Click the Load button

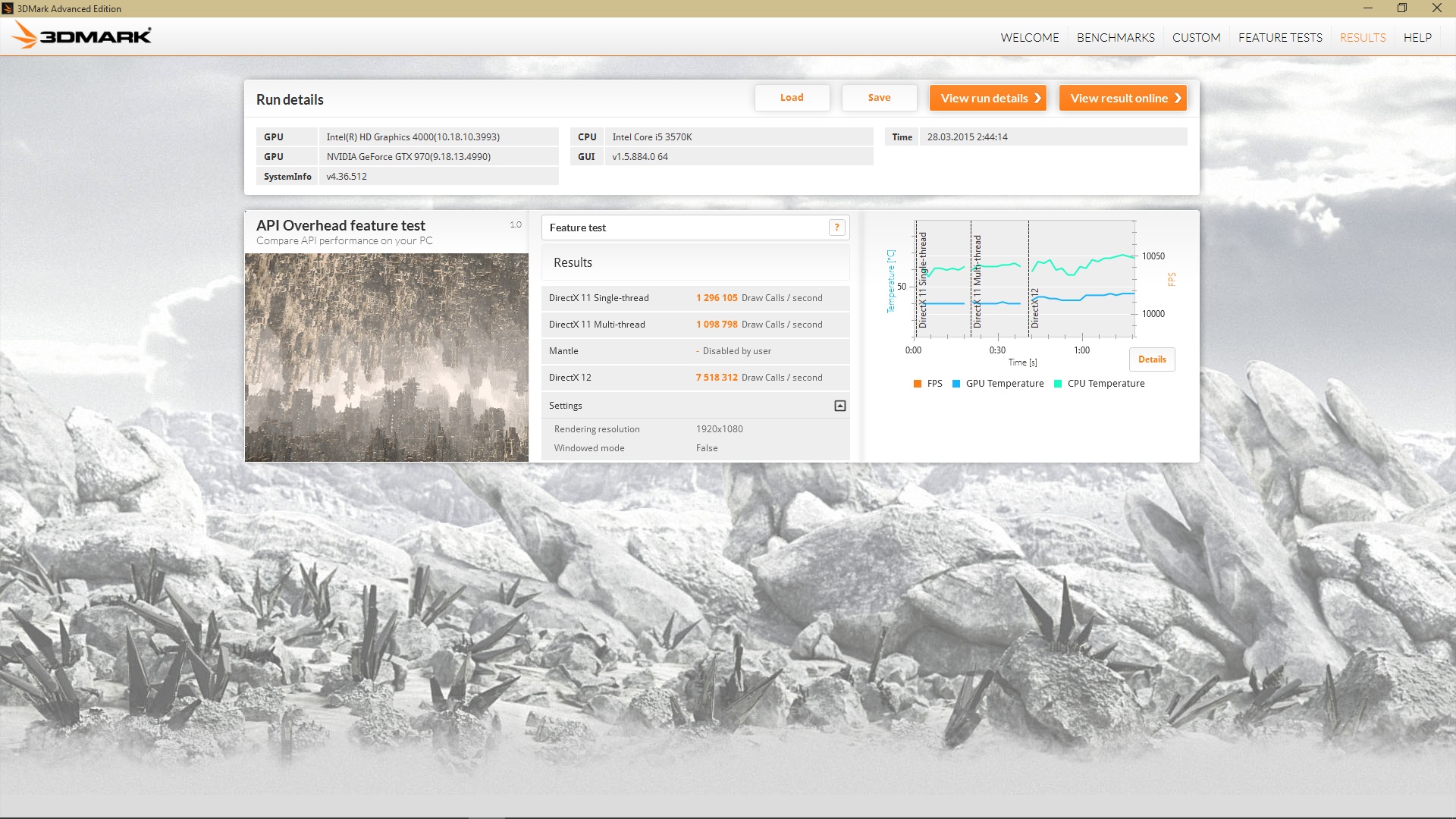click(791, 98)
